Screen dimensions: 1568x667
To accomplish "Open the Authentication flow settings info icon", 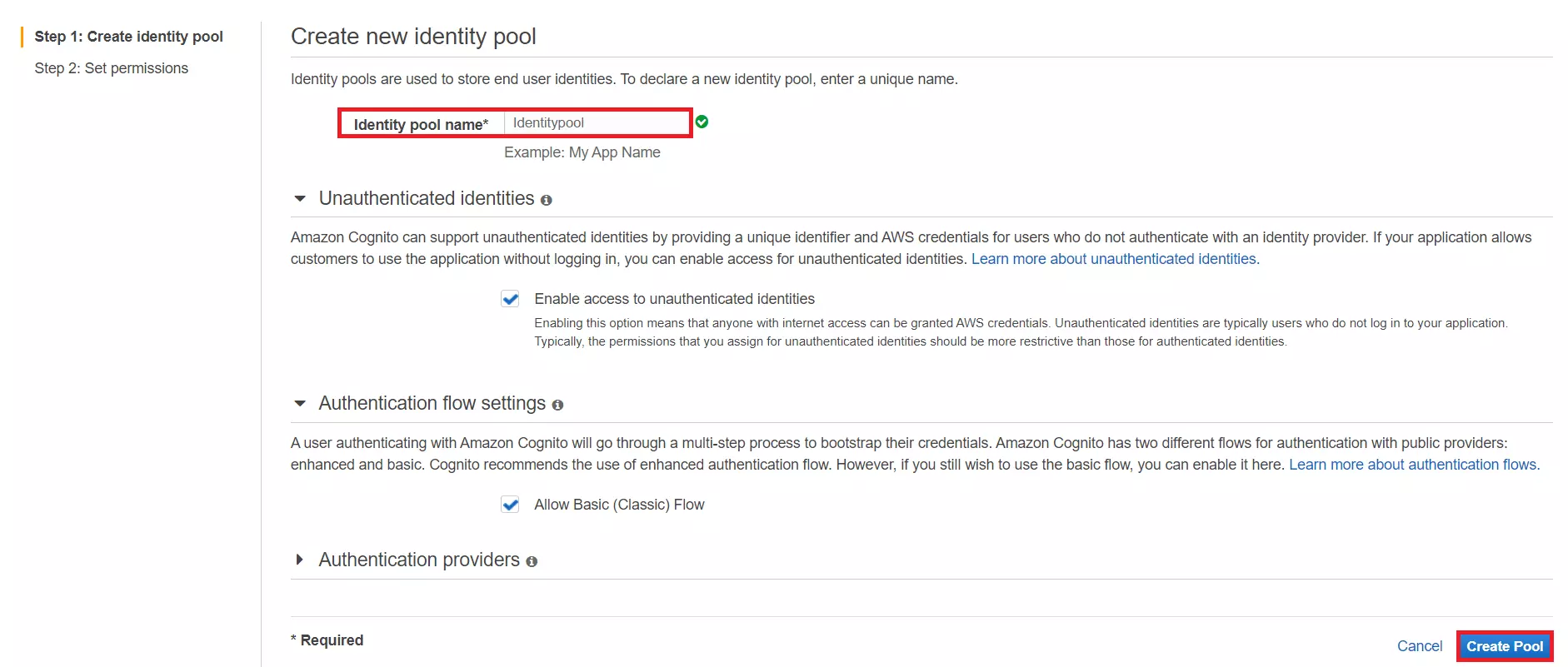I will [558, 405].
